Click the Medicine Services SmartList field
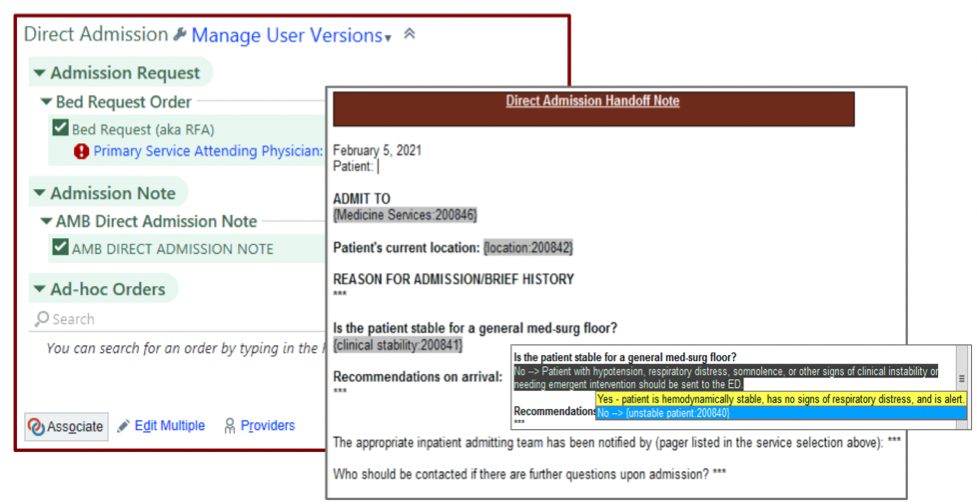Viewport: 977px width, 504px height. 405,215
